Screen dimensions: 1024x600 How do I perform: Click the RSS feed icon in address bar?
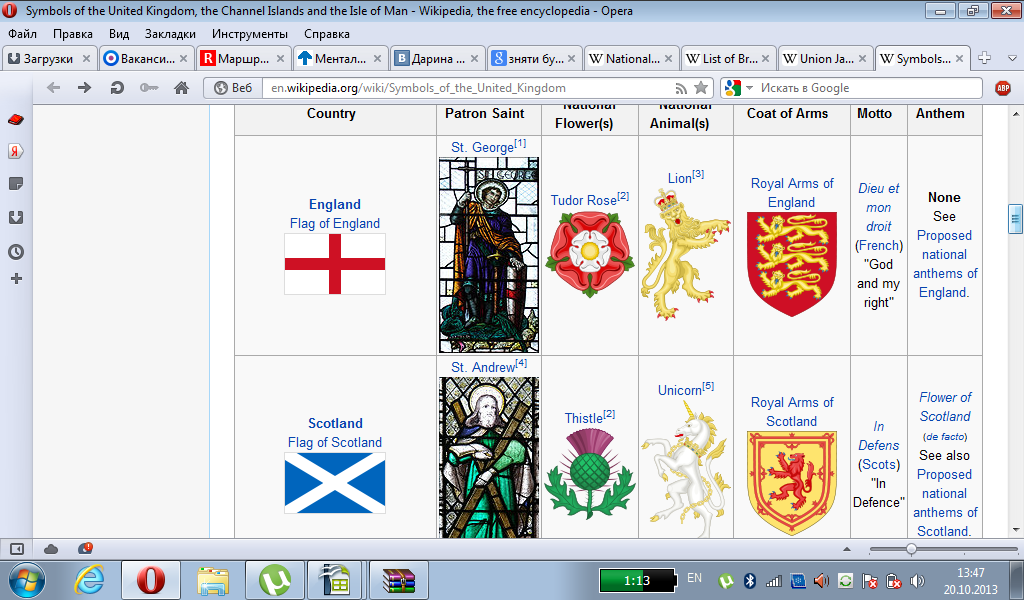(681, 88)
